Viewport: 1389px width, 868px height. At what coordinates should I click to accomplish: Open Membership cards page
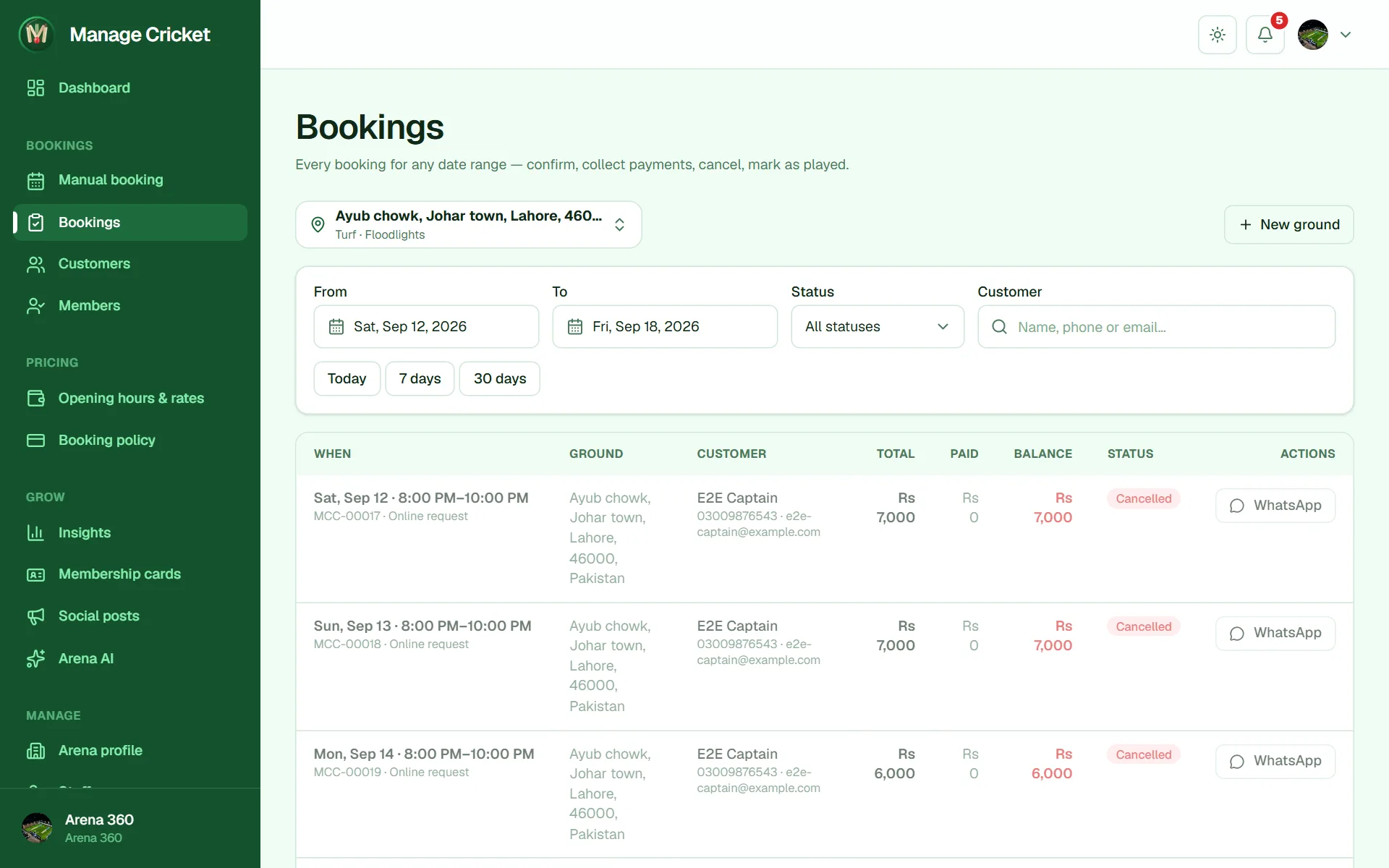point(130,574)
